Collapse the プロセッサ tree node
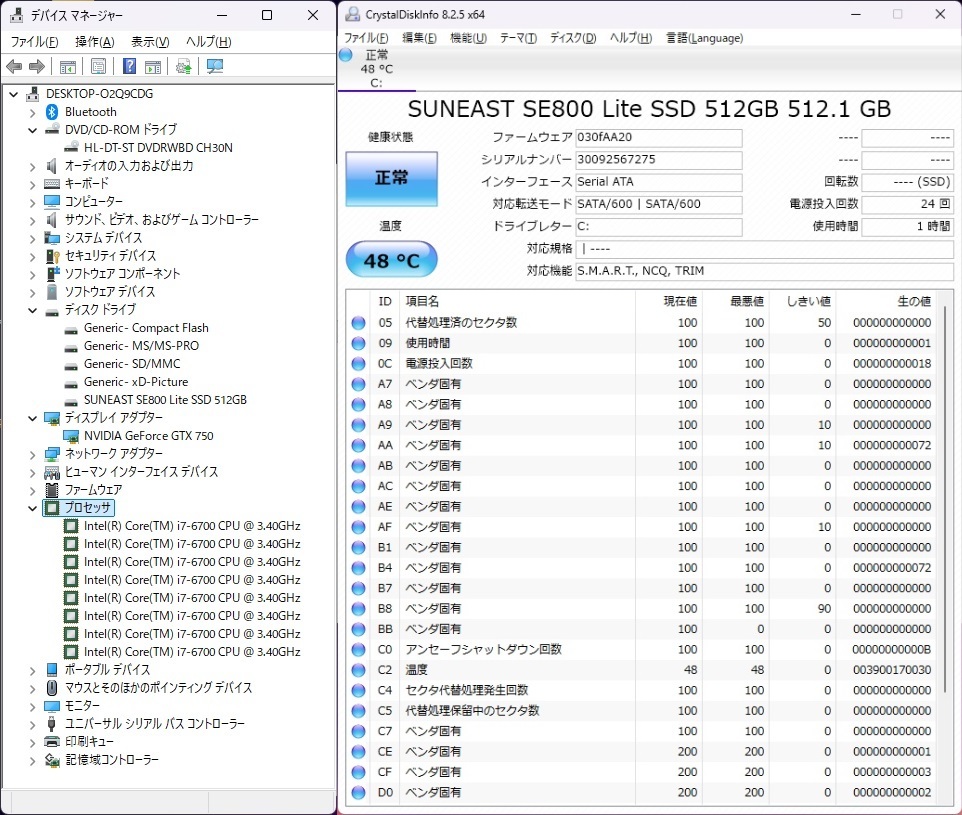Viewport: 962px width, 815px height. pyautogui.click(x=32, y=508)
